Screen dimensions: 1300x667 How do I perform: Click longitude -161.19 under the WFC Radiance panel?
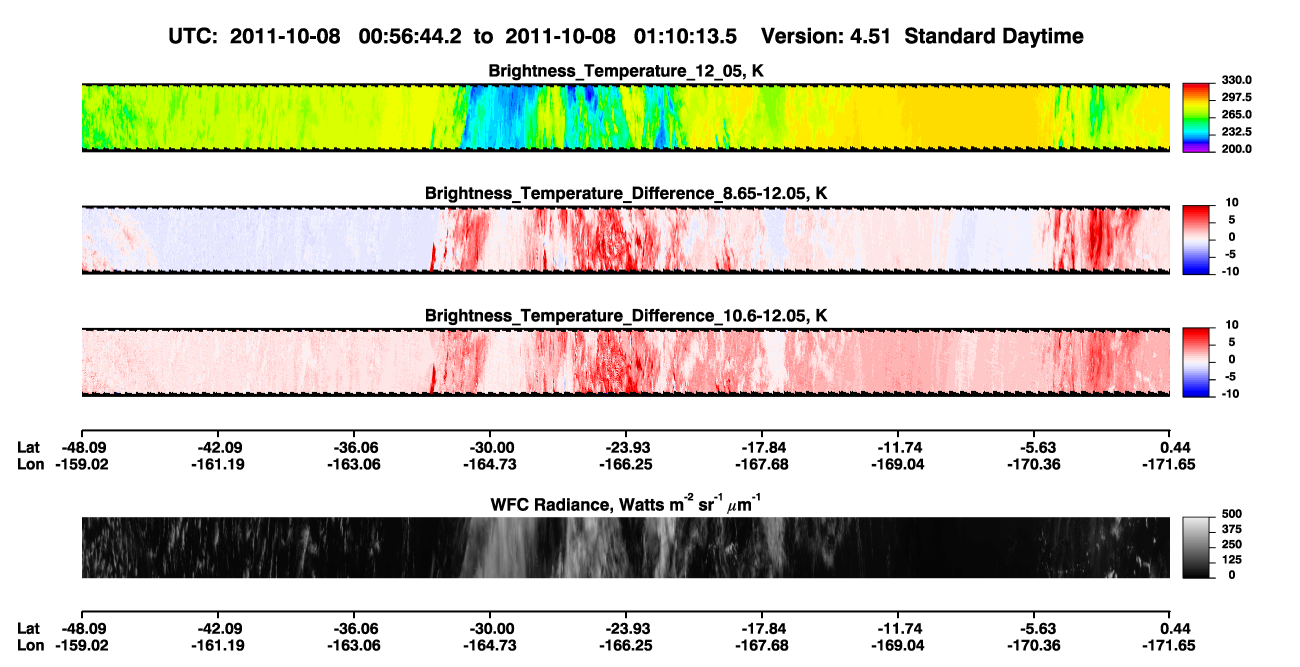(x=217, y=646)
